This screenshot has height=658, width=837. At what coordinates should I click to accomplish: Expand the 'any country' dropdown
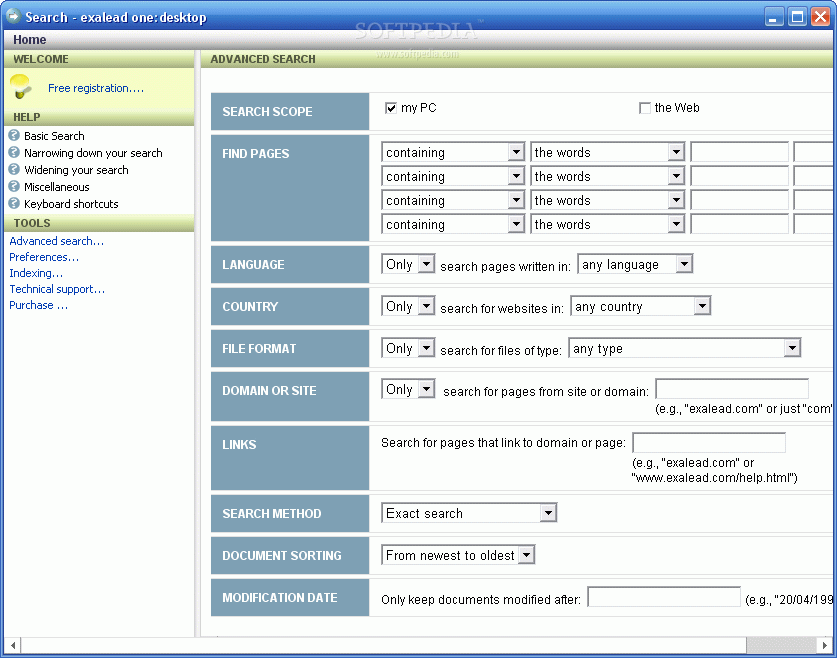641,306
